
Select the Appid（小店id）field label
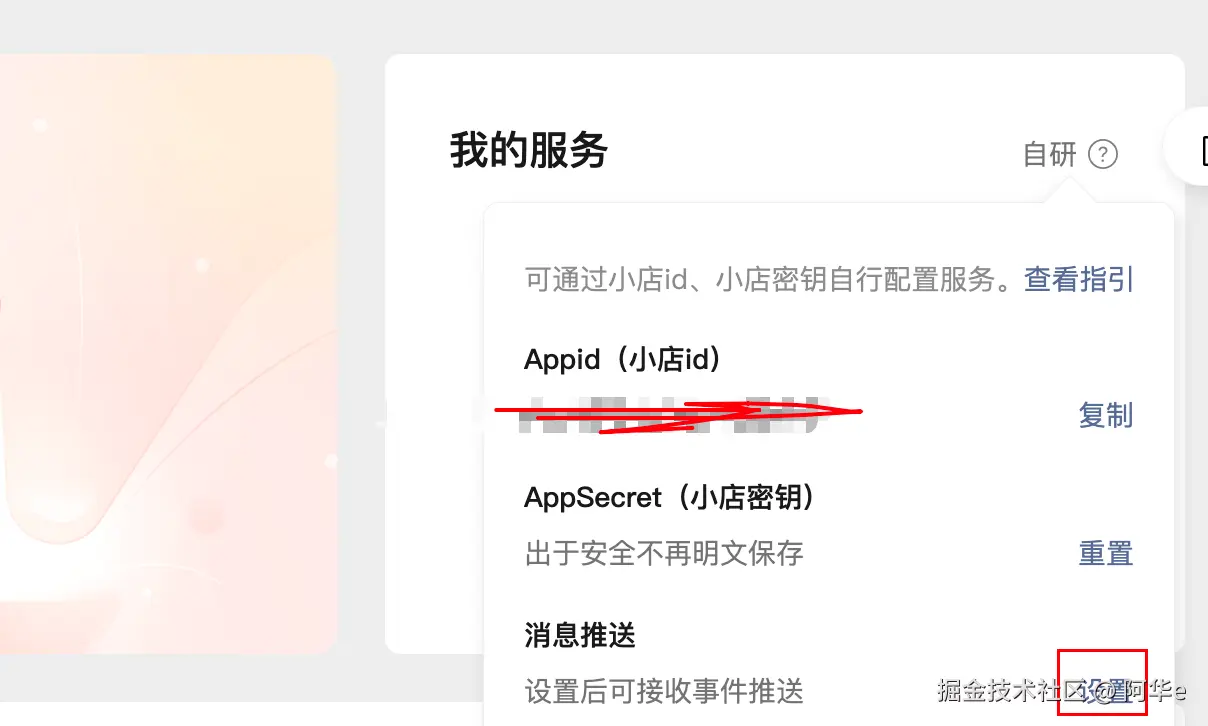622,360
